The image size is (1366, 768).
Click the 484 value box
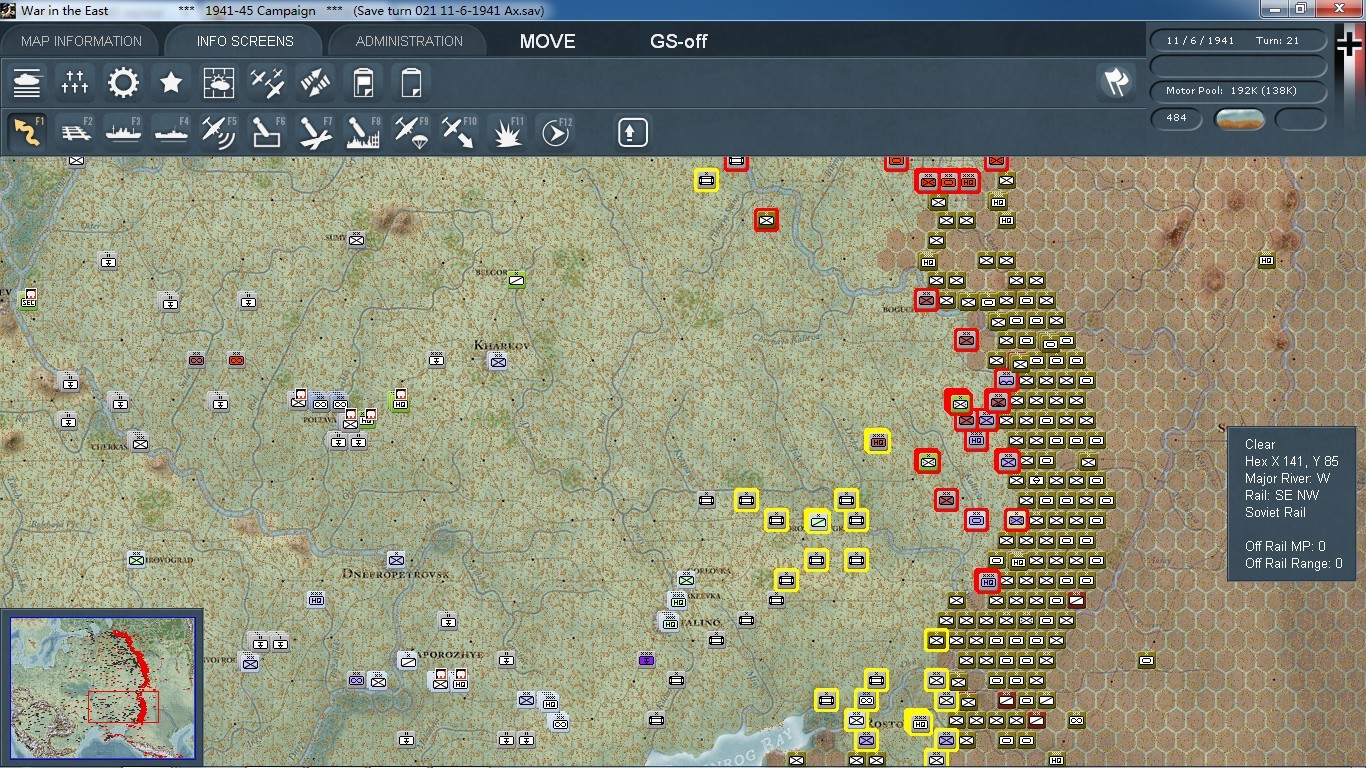click(x=1177, y=119)
